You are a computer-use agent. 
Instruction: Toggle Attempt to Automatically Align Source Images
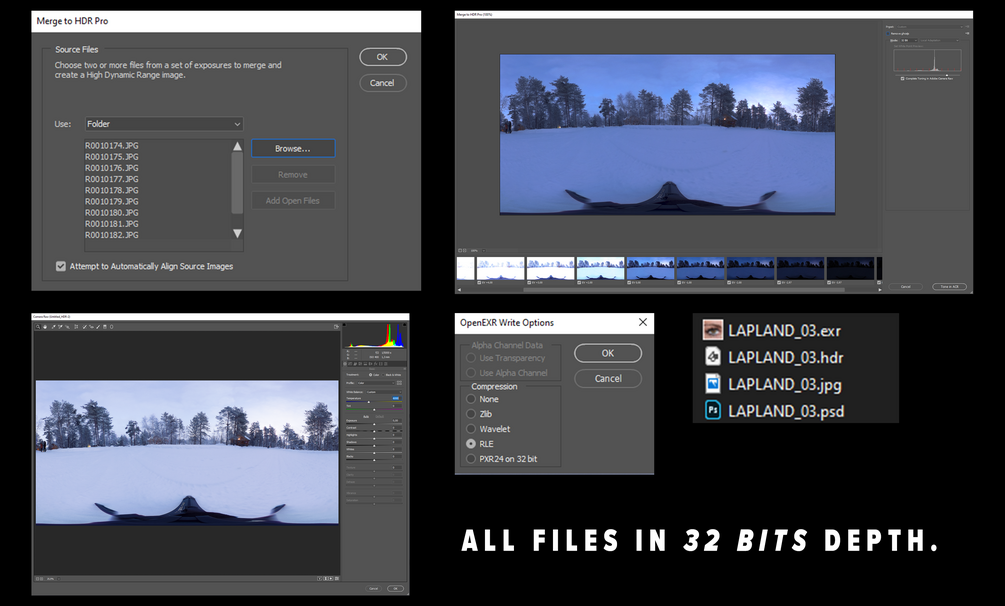(61, 266)
